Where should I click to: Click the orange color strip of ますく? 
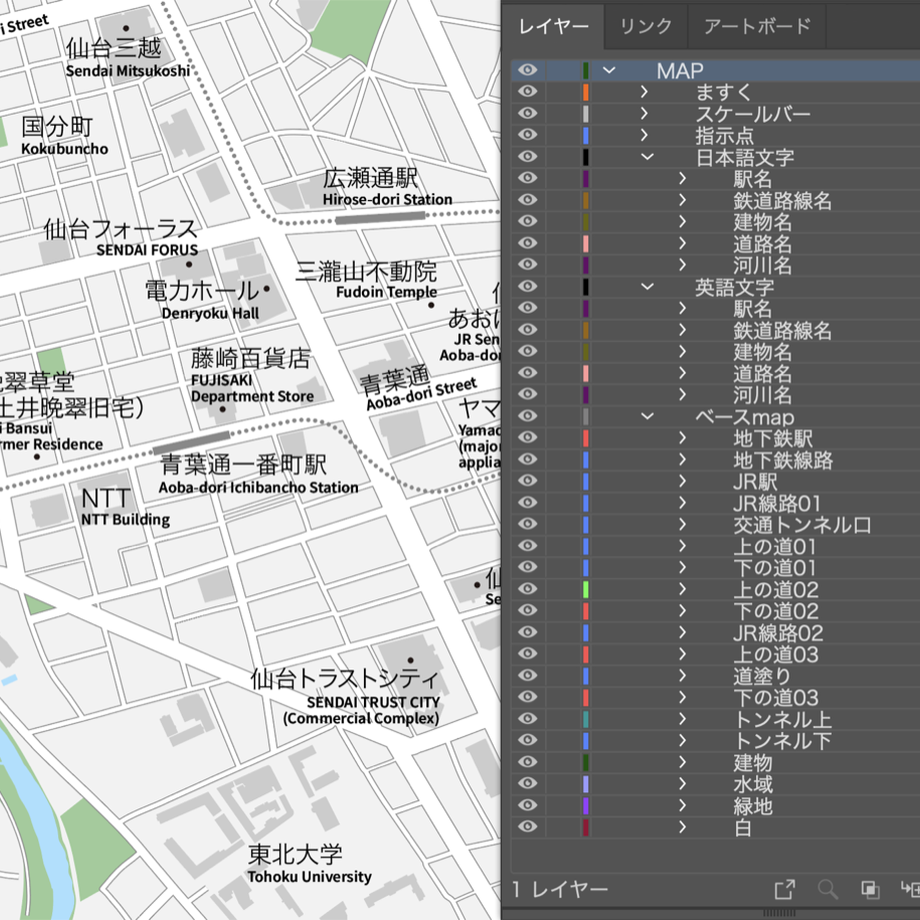[586, 92]
